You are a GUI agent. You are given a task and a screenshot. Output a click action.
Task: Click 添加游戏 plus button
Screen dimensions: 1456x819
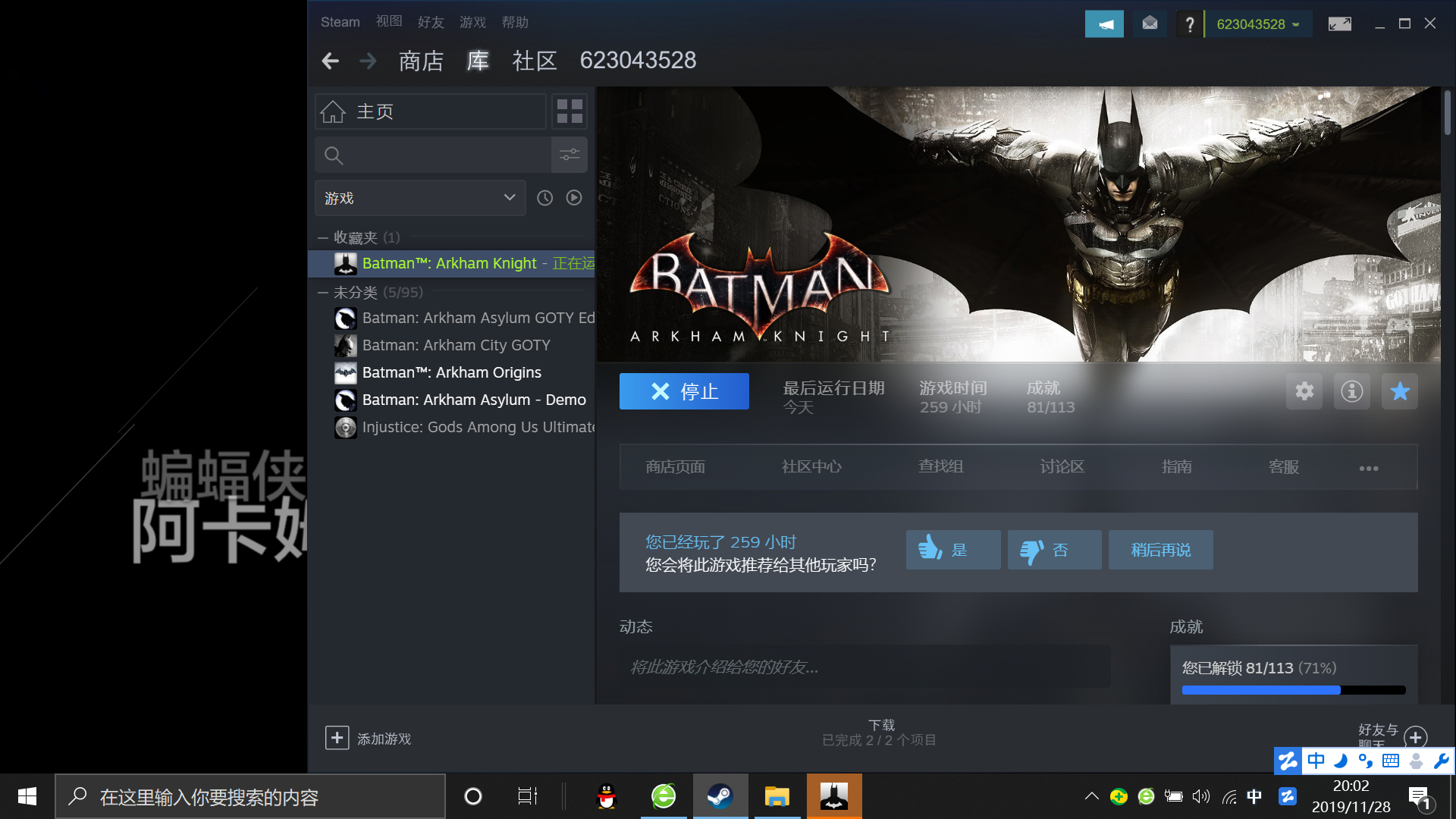click(x=337, y=738)
